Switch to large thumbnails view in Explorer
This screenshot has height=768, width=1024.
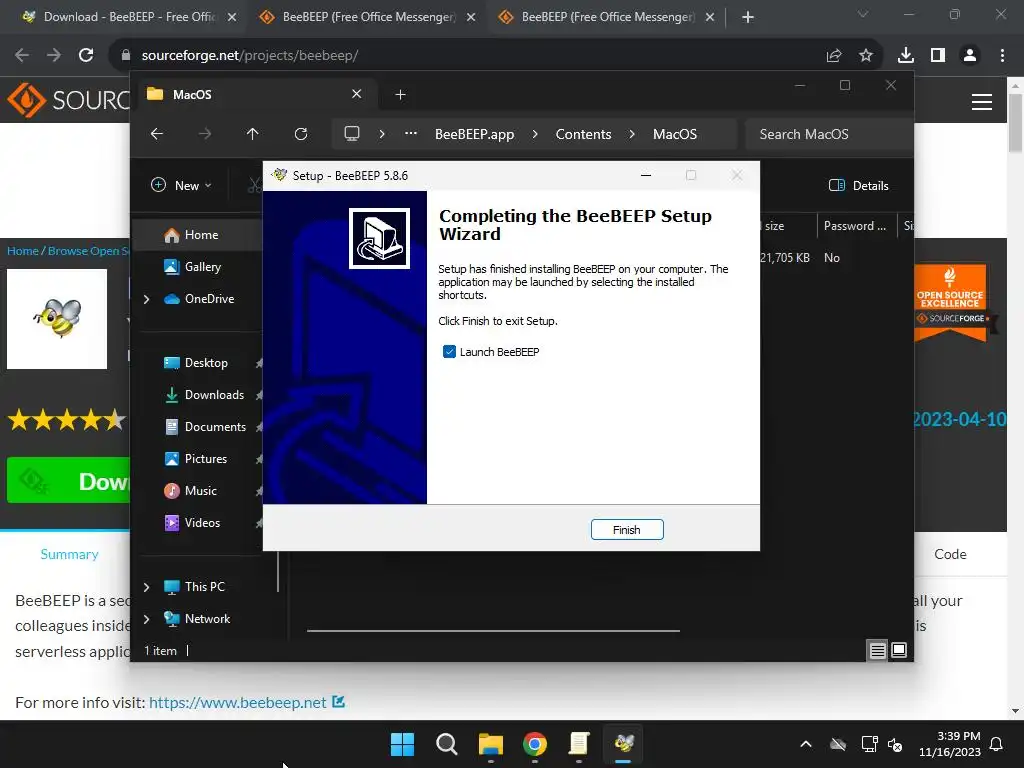tap(899, 650)
